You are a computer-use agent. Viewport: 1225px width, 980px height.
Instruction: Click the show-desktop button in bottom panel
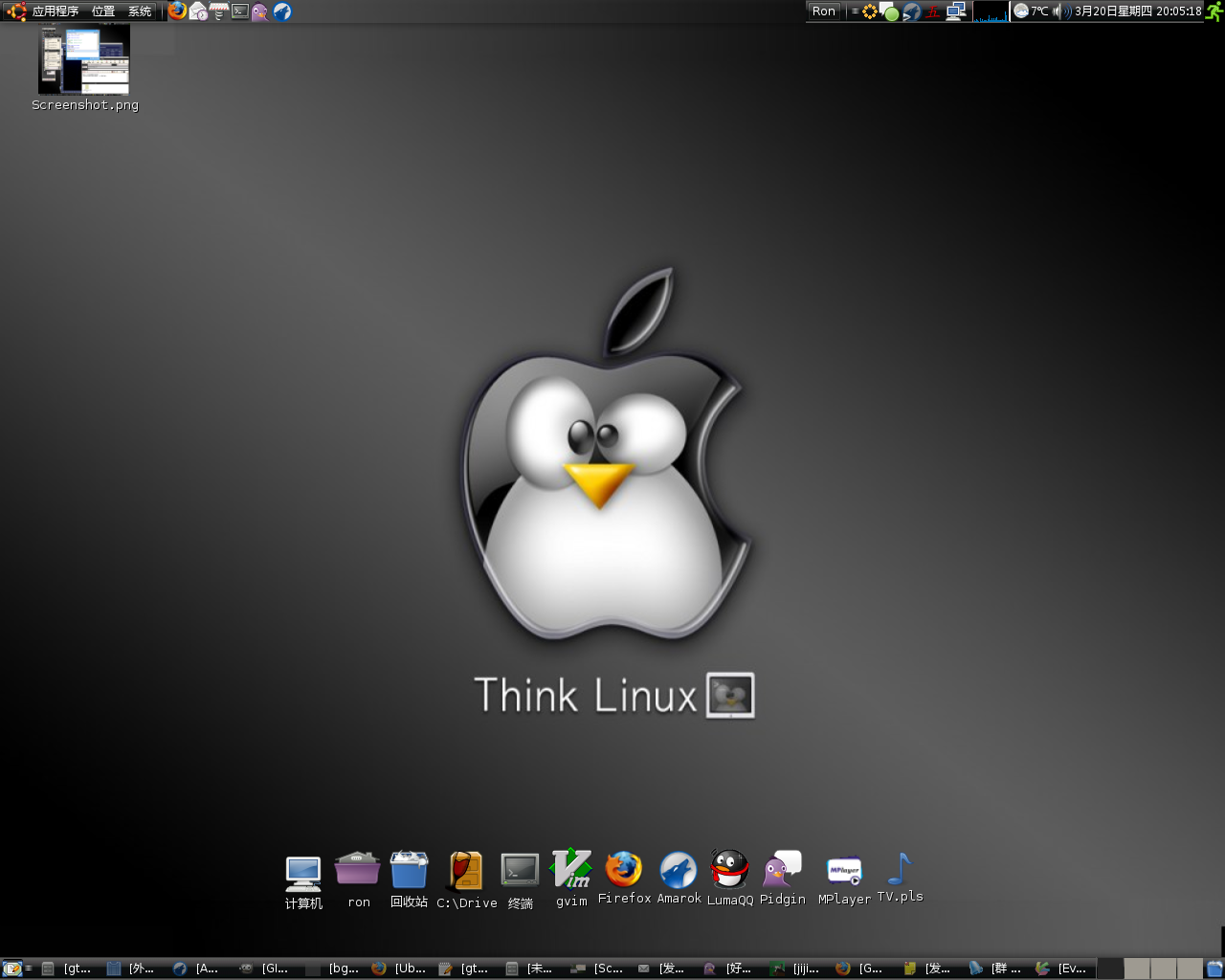coord(11,969)
